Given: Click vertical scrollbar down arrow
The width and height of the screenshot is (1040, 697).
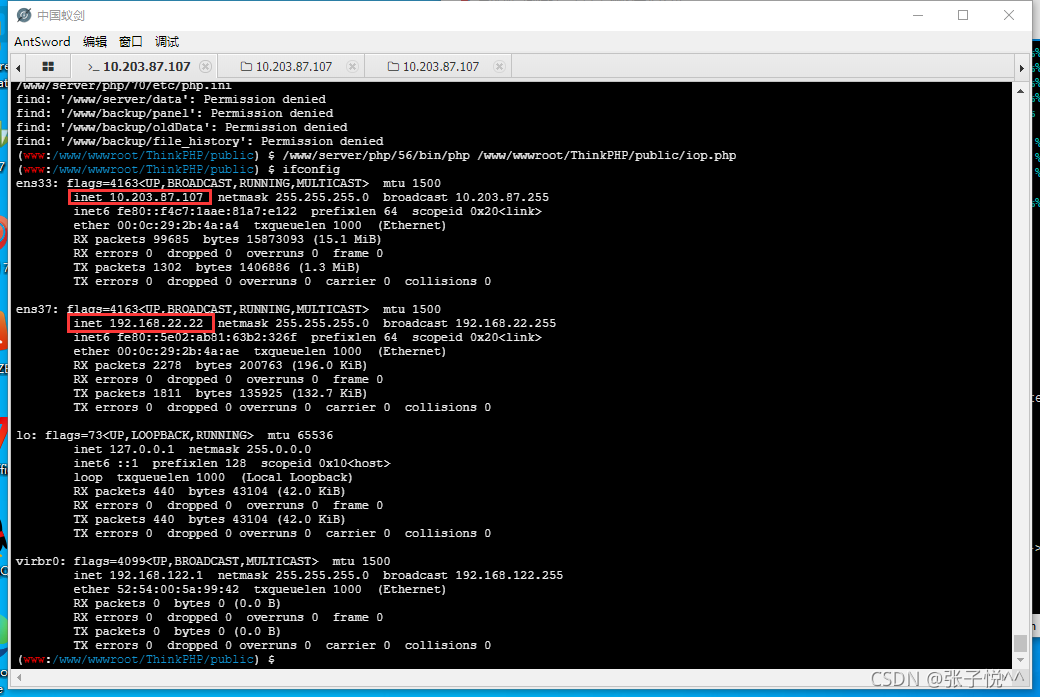Looking at the screenshot, I should [x=1020, y=660].
